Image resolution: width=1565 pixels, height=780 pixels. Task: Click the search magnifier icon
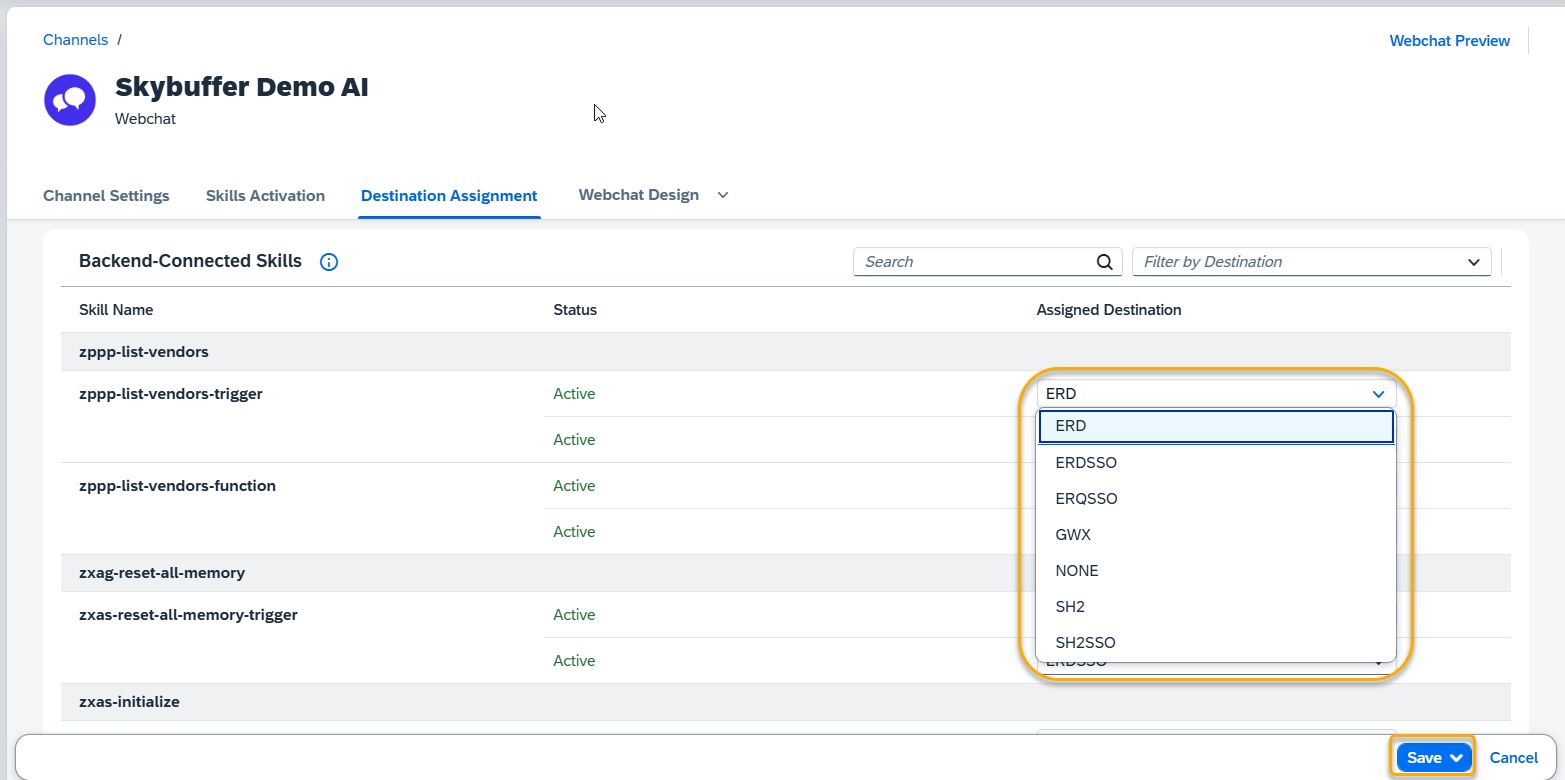[x=1104, y=262]
